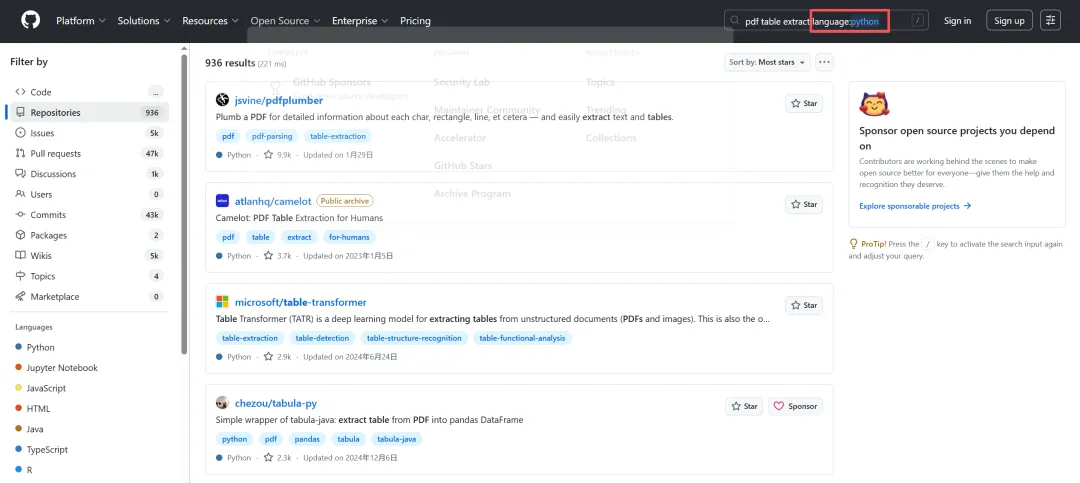Open the Enterprise dropdown menu
The height and width of the screenshot is (483, 1080).
point(360,21)
